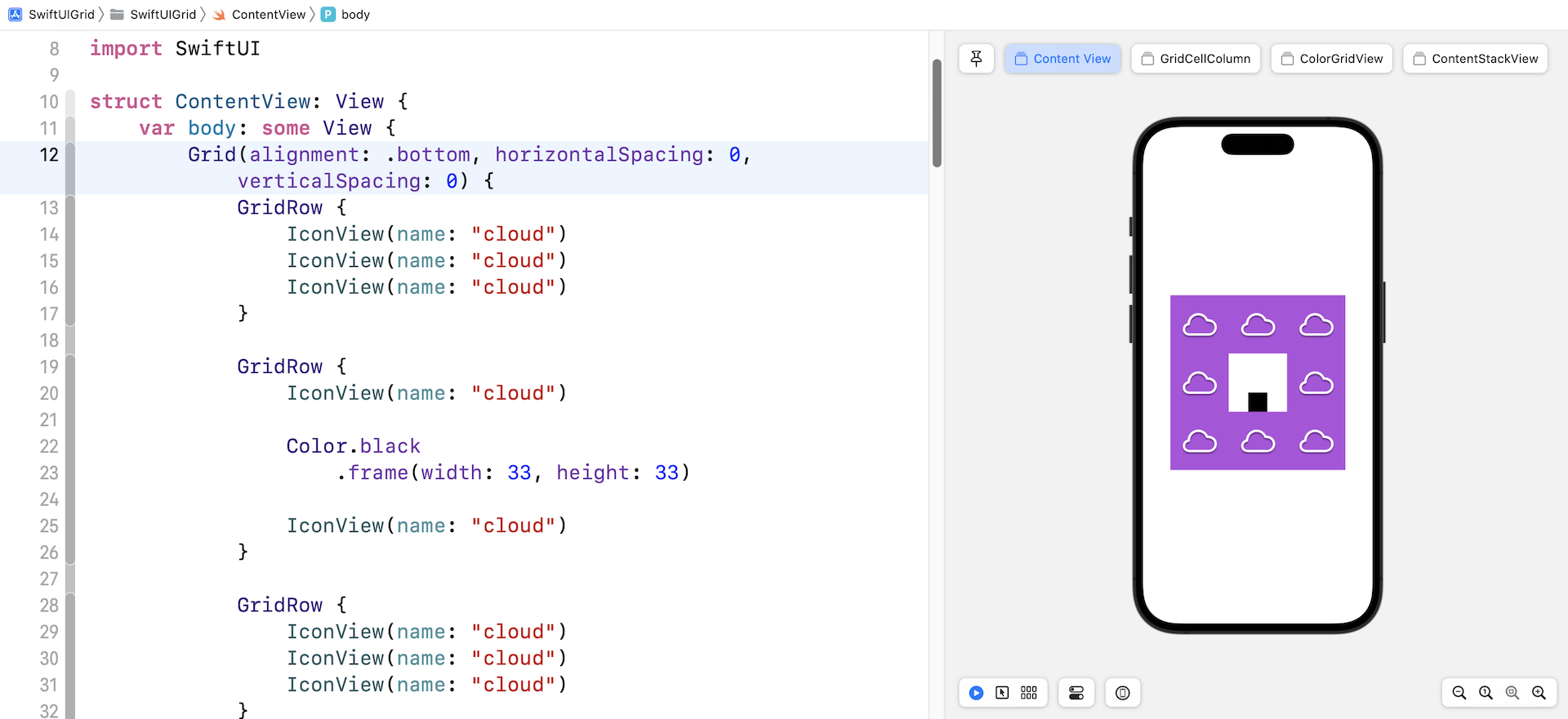This screenshot has height=719, width=1568.
Task: Select the Content View preview tab
Action: [1062, 59]
